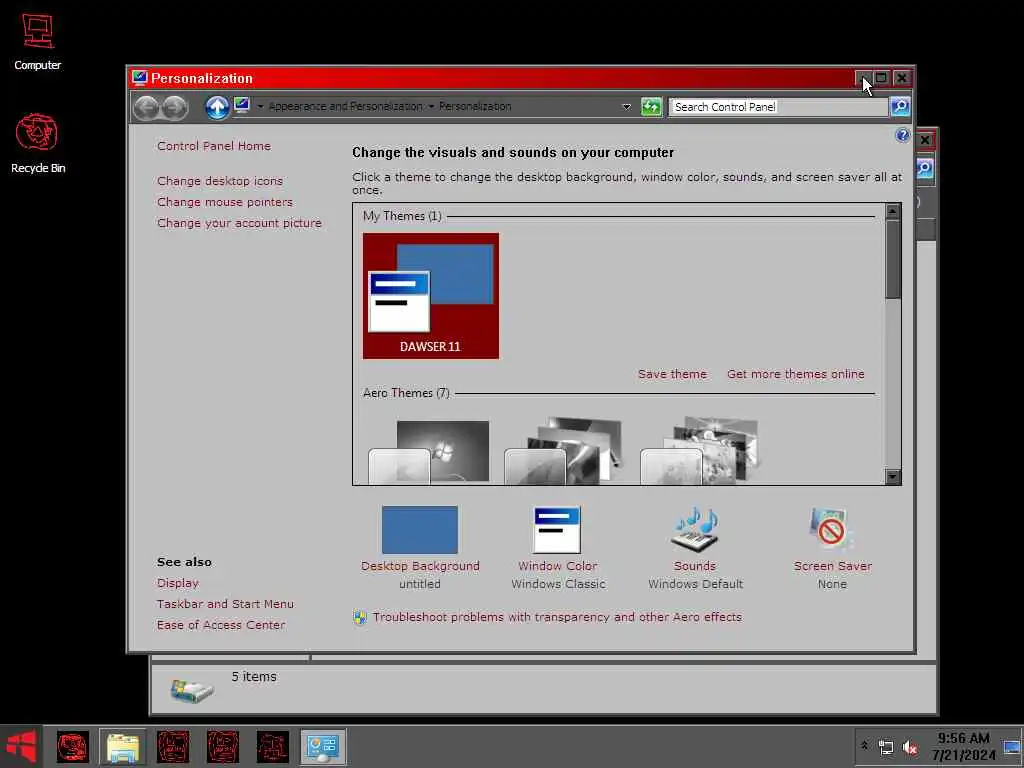Click the 5 items status text
Screen dimensions: 1024x768
[x=253, y=677]
